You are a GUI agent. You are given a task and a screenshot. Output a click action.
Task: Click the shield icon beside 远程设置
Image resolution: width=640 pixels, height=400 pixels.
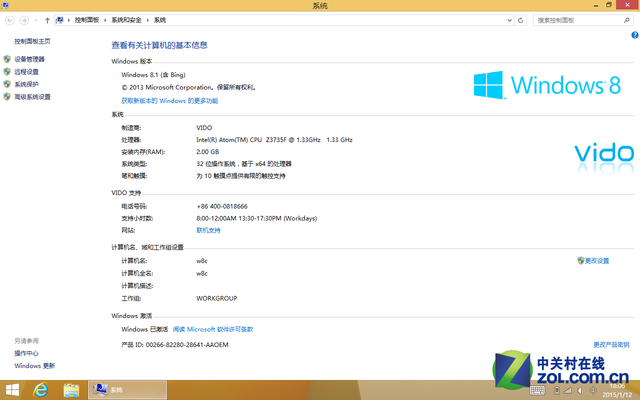tap(7, 72)
